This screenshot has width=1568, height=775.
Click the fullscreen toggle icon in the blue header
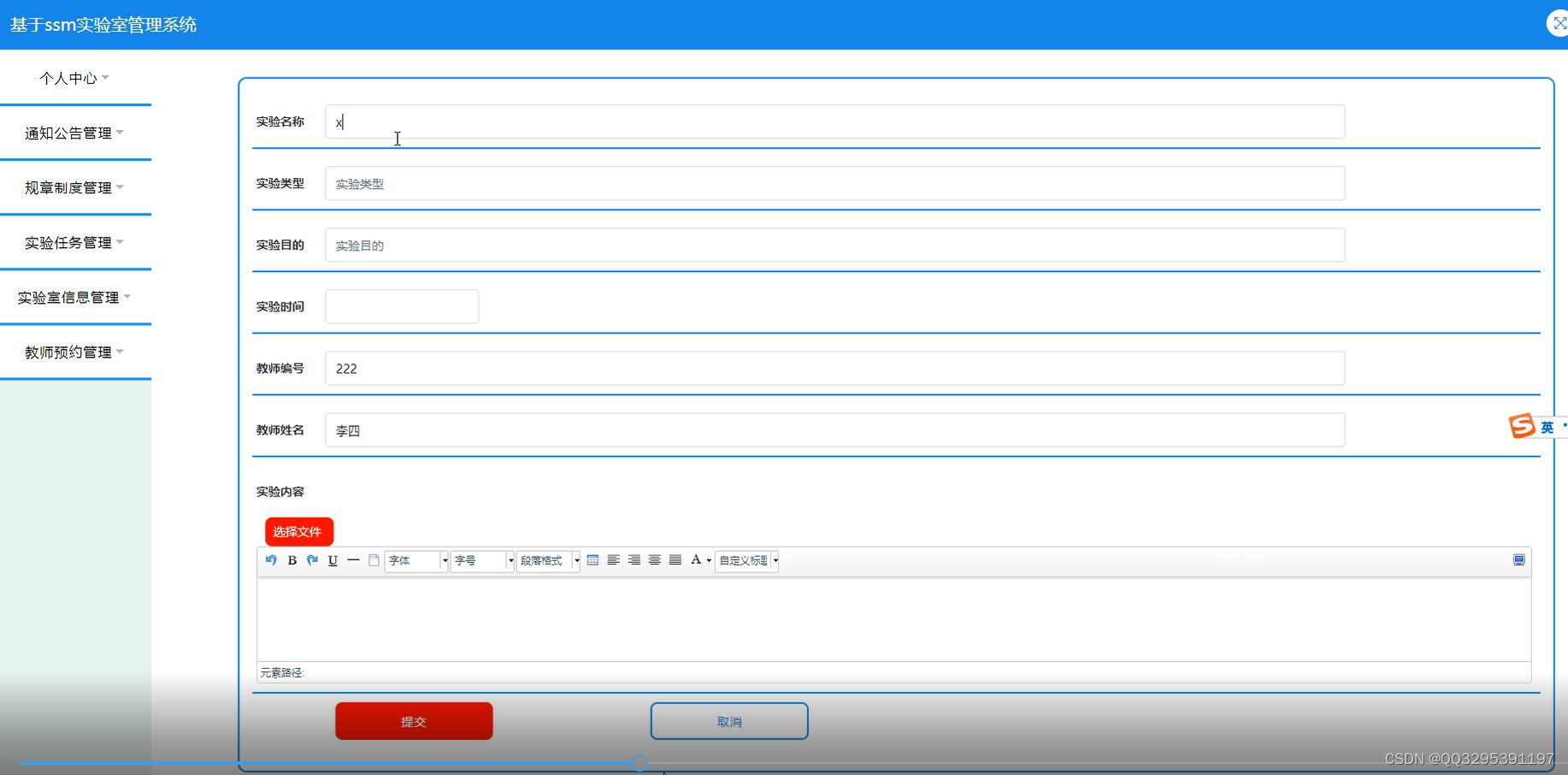[1559, 24]
